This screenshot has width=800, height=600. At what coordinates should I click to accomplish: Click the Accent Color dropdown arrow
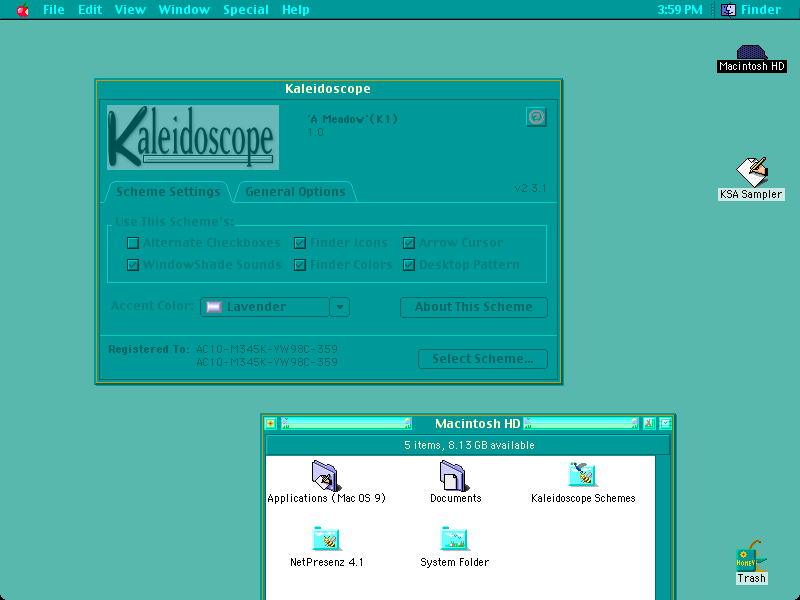[x=340, y=307]
